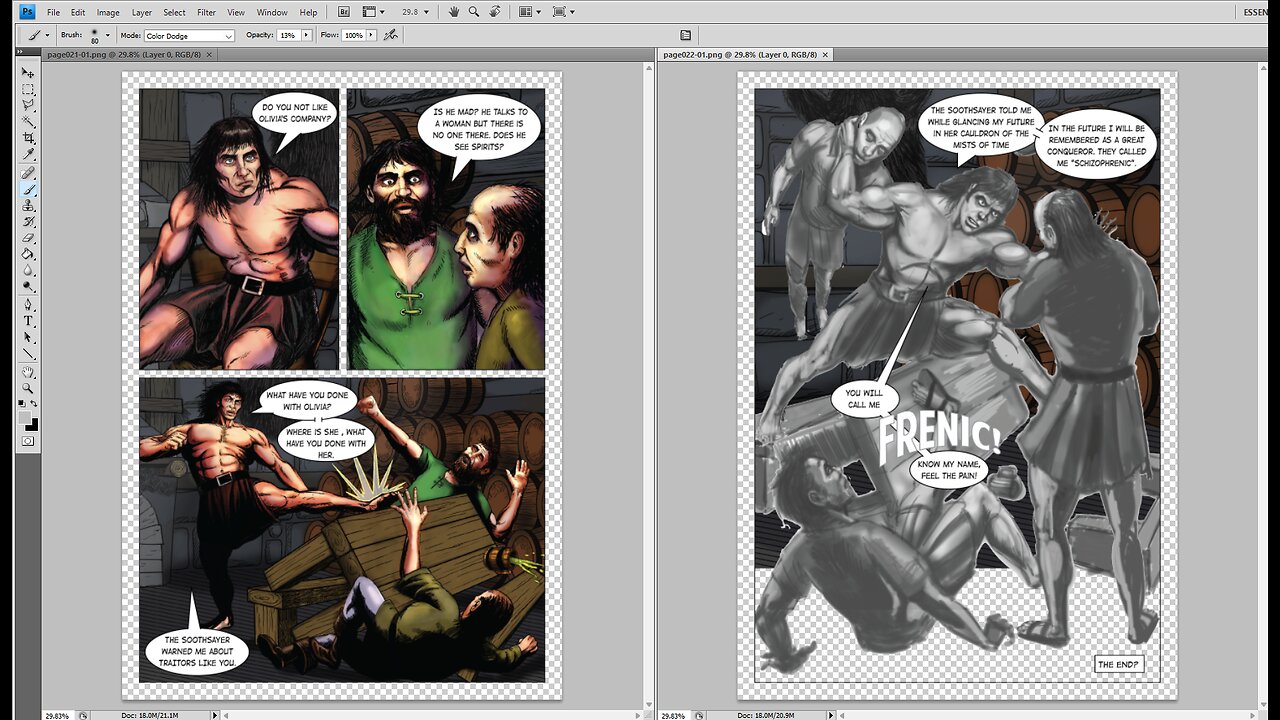The width and height of the screenshot is (1280, 720).
Task: Click the Photoshop Ps logo icon
Action: 28,12
